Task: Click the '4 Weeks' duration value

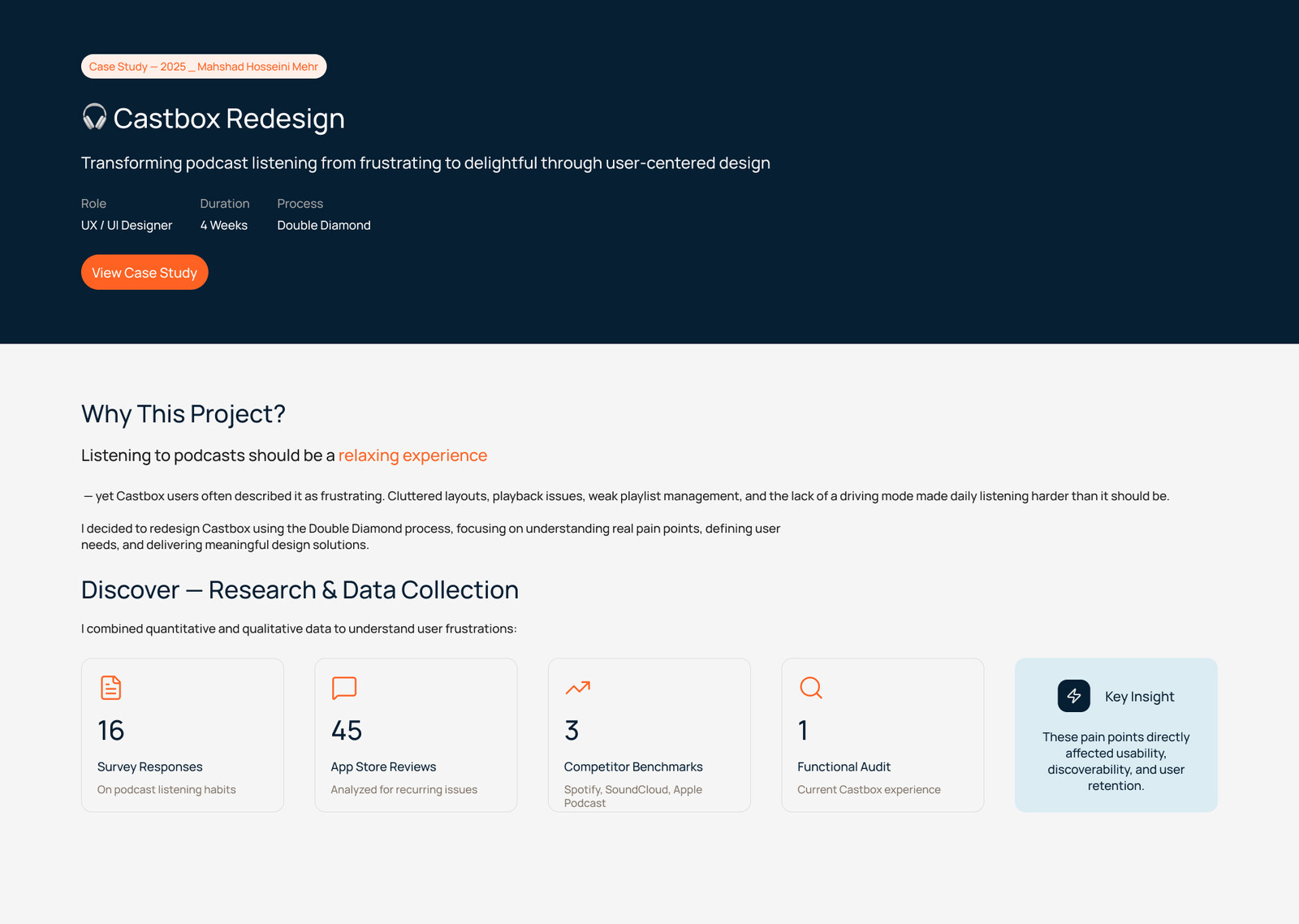Action: (224, 225)
